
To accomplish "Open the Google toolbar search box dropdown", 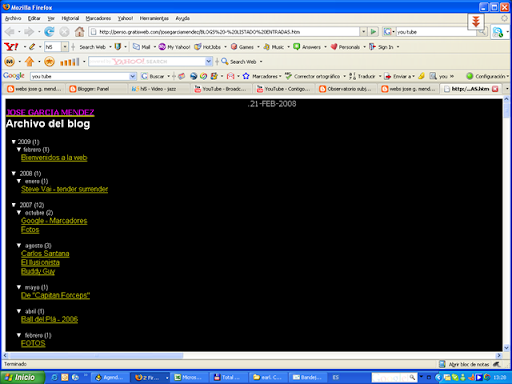I will click(133, 76).
